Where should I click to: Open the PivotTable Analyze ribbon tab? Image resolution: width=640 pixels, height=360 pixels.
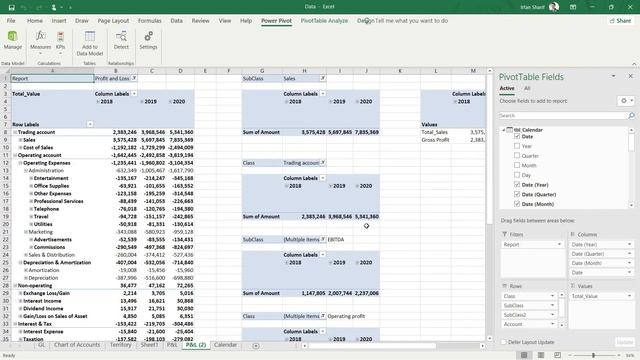[324, 20]
